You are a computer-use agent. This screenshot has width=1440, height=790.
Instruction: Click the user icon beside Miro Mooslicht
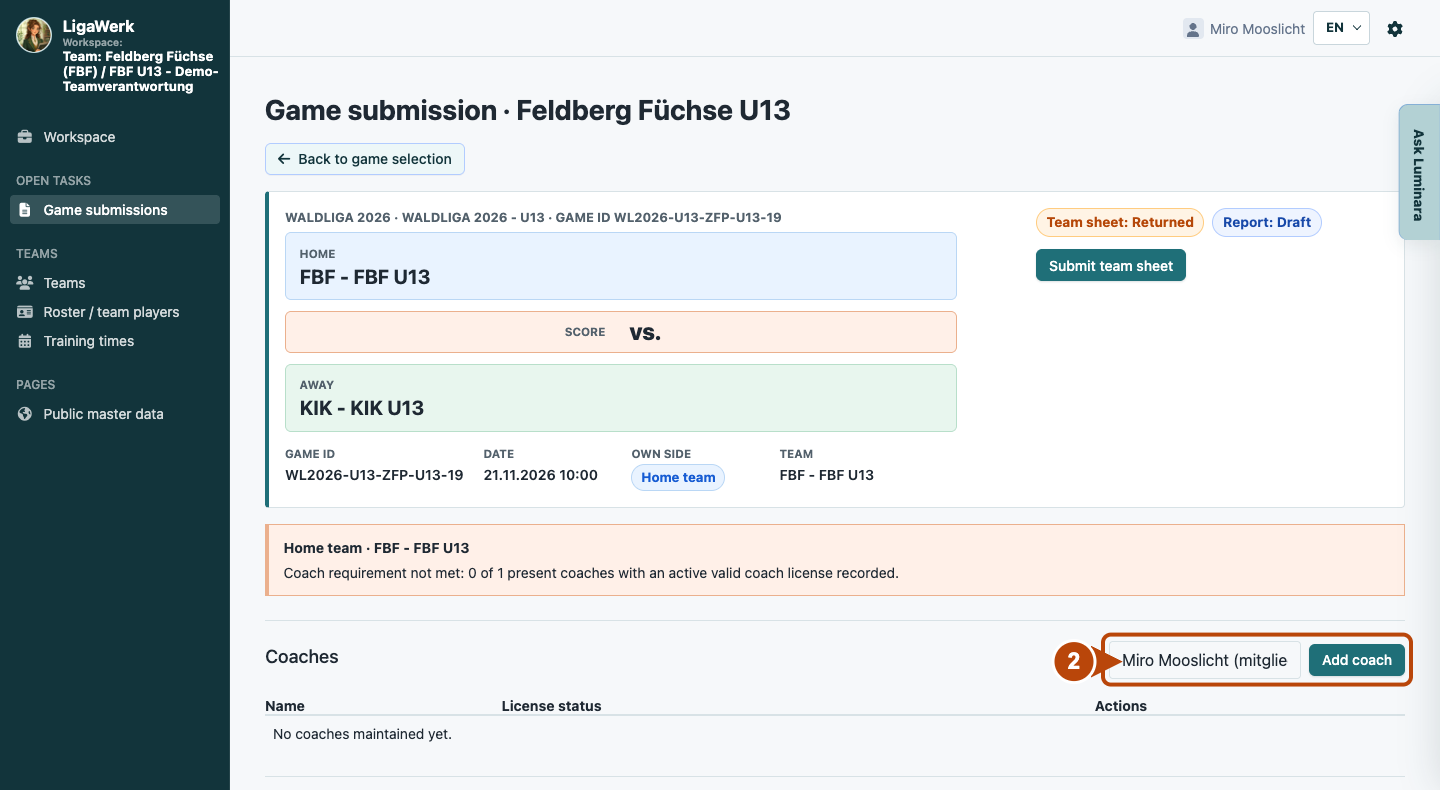pyautogui.click(x=1192, y=29)
